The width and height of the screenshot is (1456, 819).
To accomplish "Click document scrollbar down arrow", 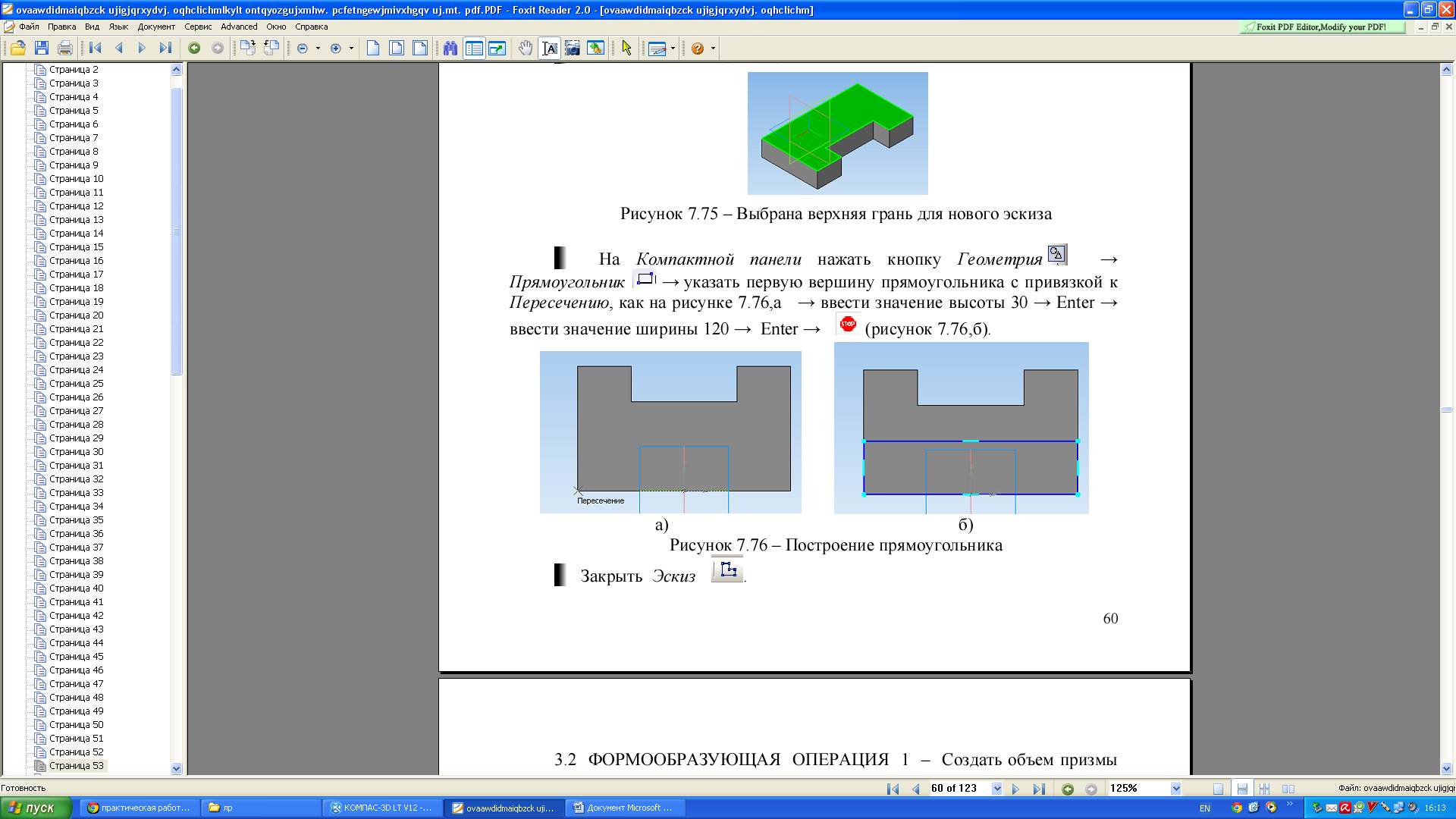I will [1446, 768].
